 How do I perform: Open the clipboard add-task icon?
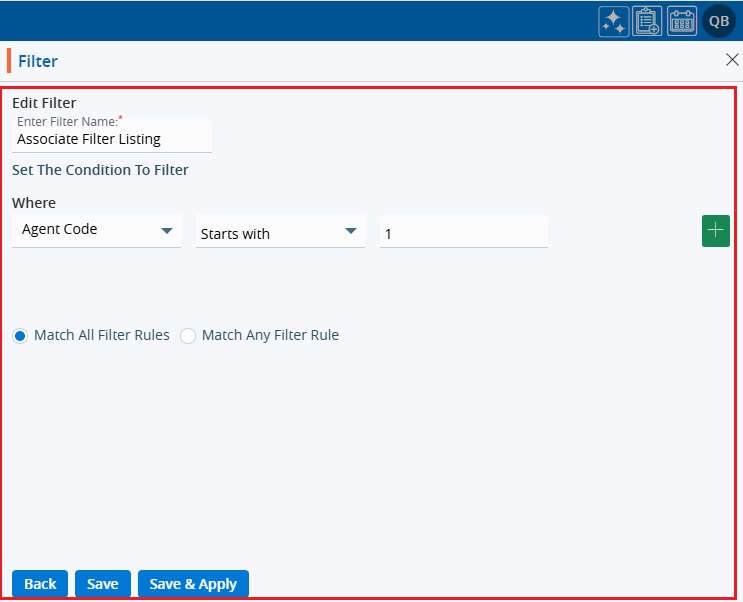pyautogui.click(x=647, y=21)
